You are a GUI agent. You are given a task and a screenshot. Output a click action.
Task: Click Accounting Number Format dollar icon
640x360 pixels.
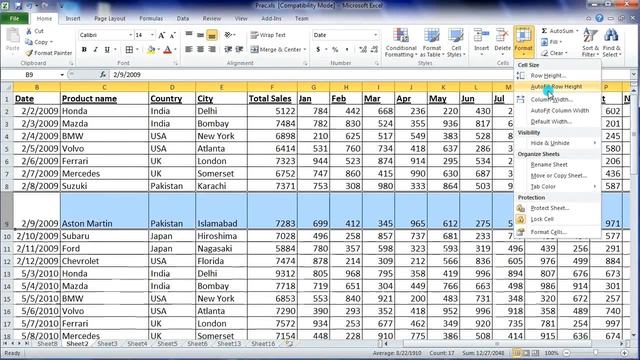318,49
